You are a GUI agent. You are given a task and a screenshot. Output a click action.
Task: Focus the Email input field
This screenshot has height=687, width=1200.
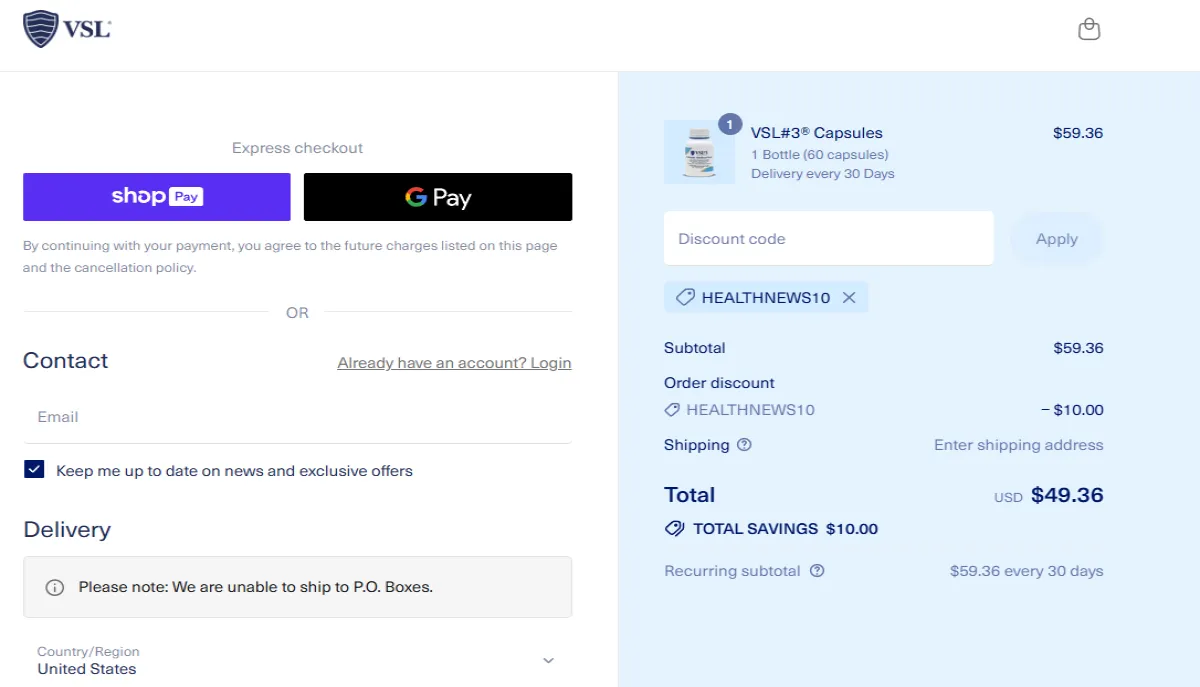tap(297, 416)
